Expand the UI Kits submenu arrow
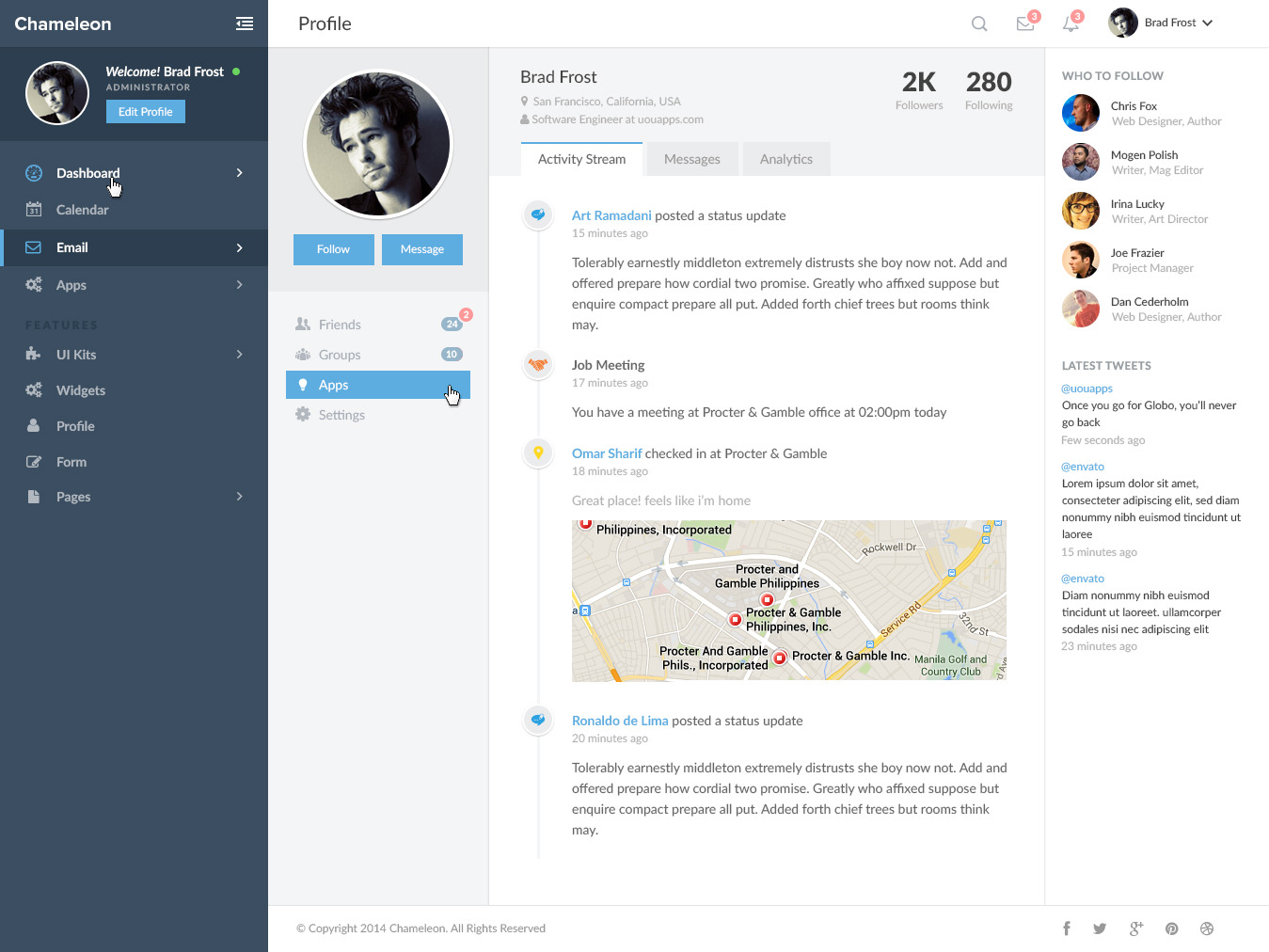 (x=240, y=355)
